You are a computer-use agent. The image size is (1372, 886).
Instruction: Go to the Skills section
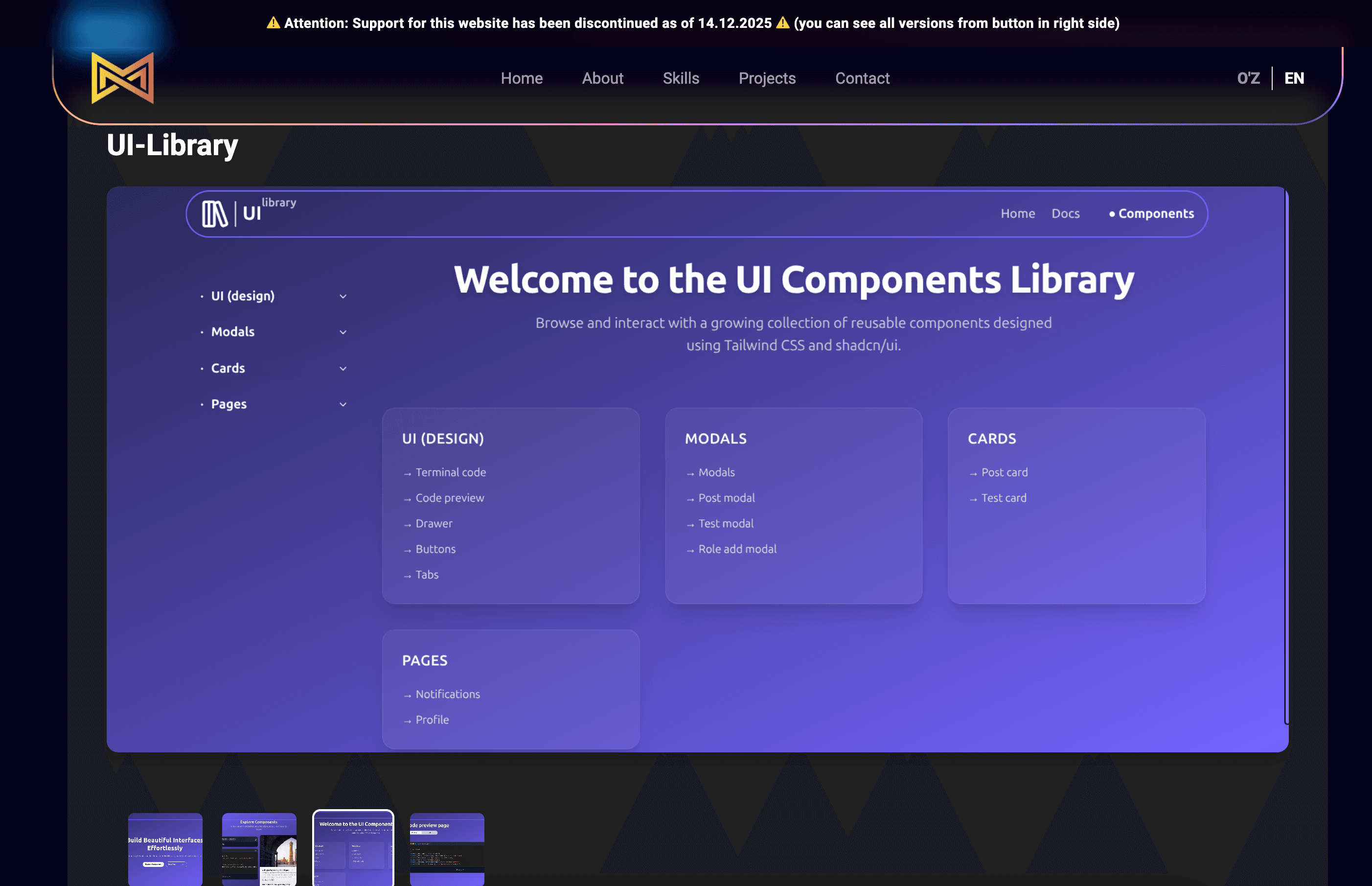pyautogui.click(x=681, y=78)
